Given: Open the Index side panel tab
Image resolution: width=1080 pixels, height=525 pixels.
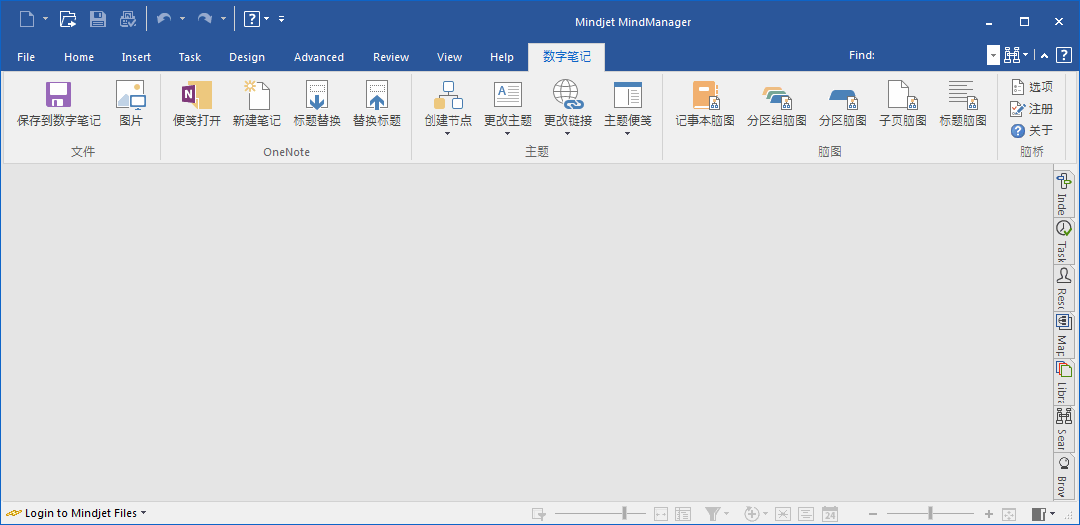Looking at the screenshot, I should (x=1063, y=193).
